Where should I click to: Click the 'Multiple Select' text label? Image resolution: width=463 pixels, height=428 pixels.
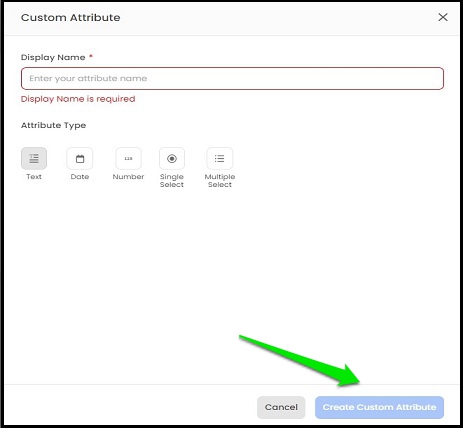[220, 181]
